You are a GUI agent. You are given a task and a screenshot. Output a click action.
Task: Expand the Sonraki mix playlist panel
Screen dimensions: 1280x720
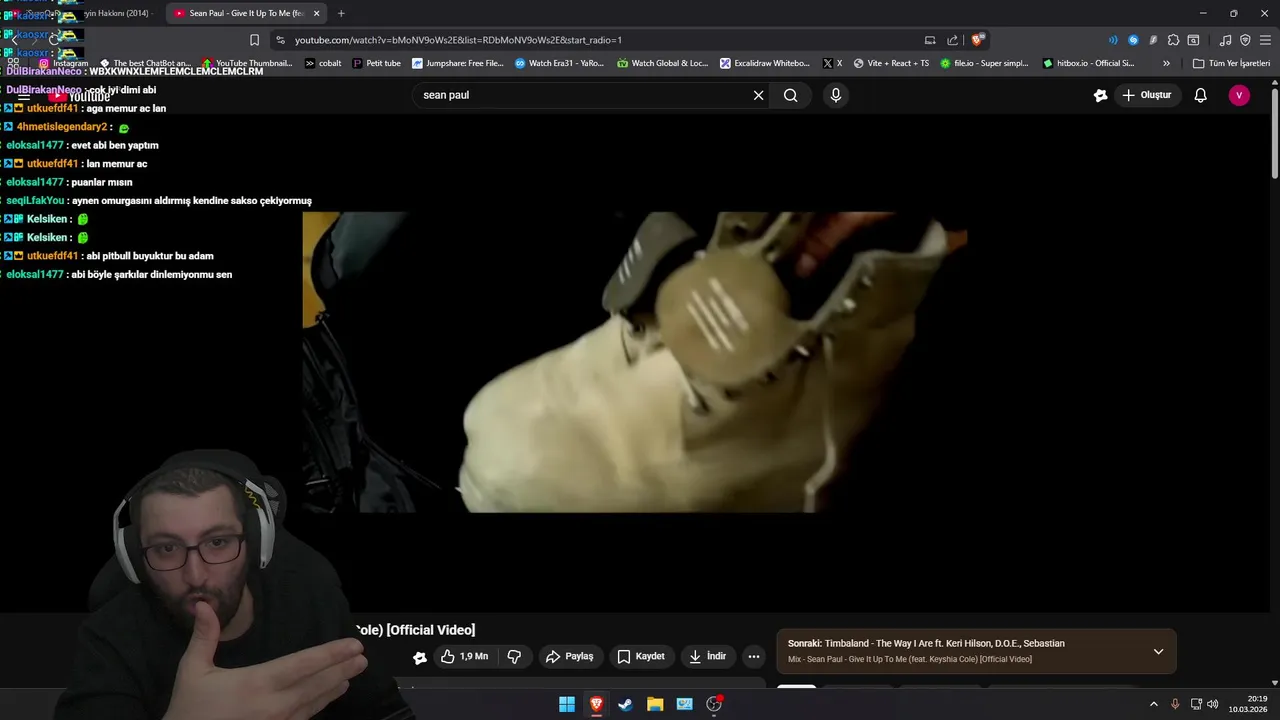click(x=1158, y=651)
